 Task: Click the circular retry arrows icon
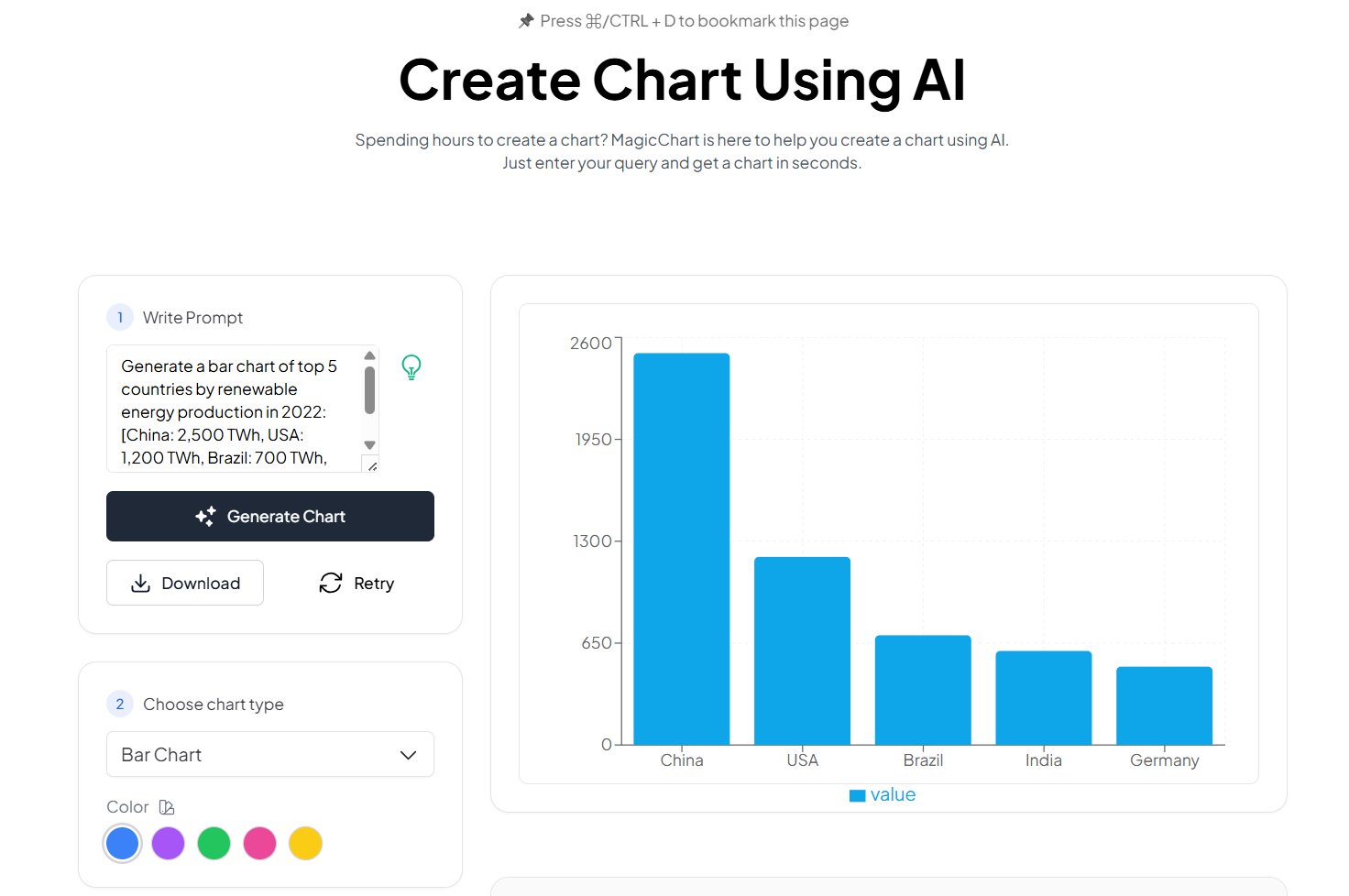331,584
